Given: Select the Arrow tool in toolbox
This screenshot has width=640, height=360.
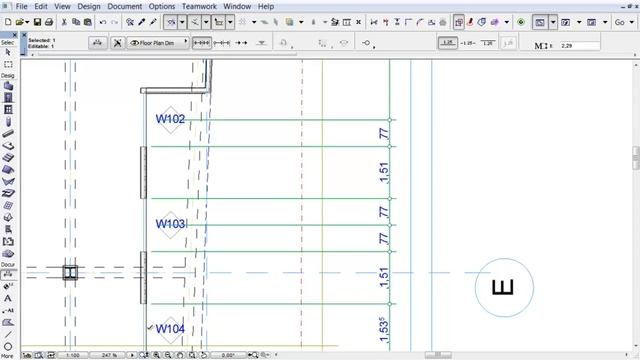Looking at the screenshot, I should click(8, 53).
